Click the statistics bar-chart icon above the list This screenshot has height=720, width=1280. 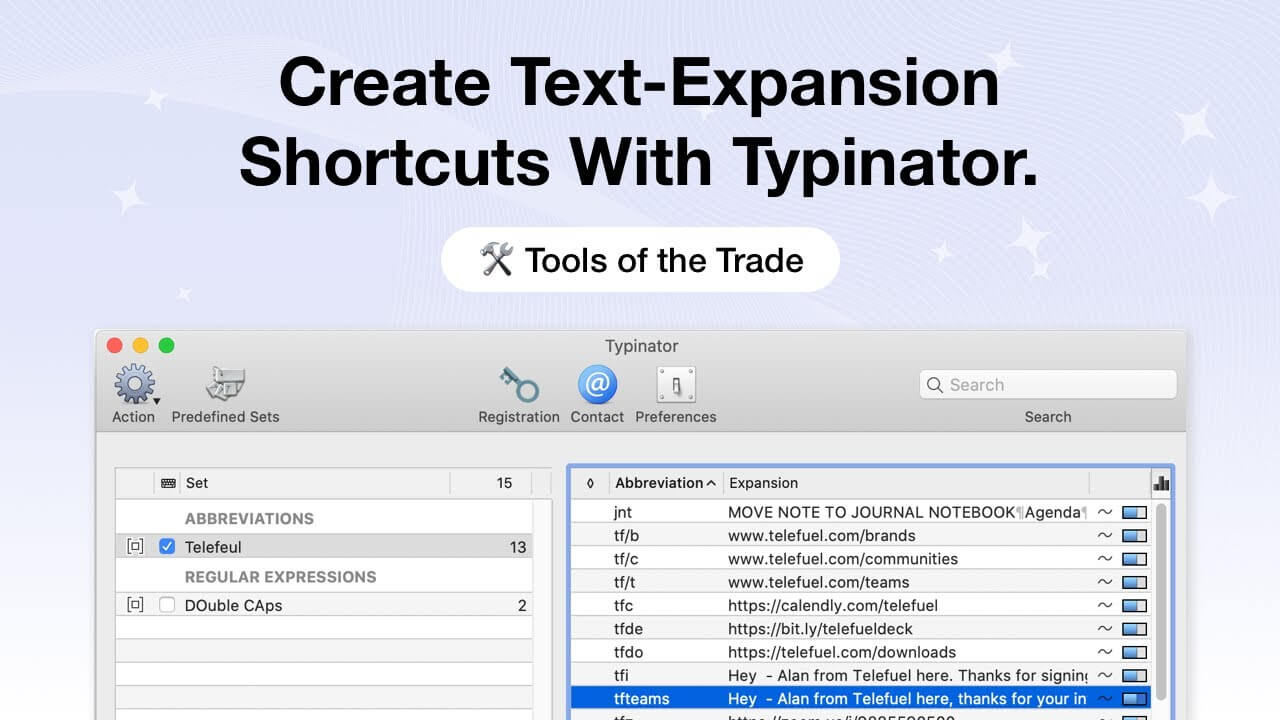point(1161,483)
